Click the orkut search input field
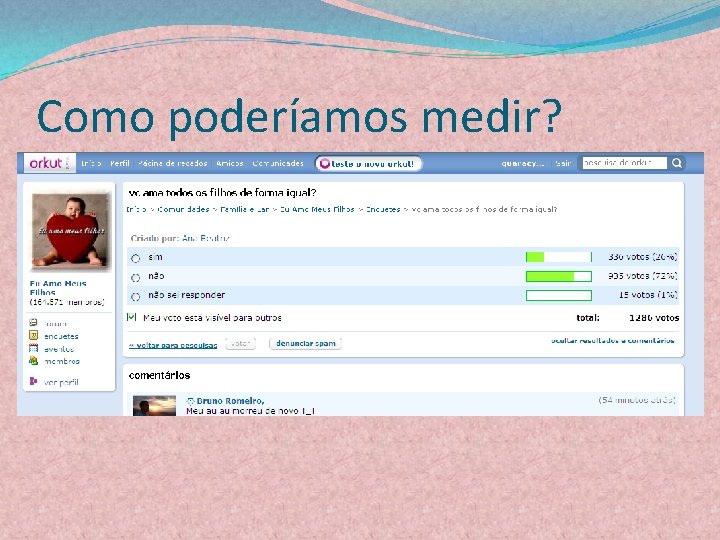720x540 pixels. point(624,163)
